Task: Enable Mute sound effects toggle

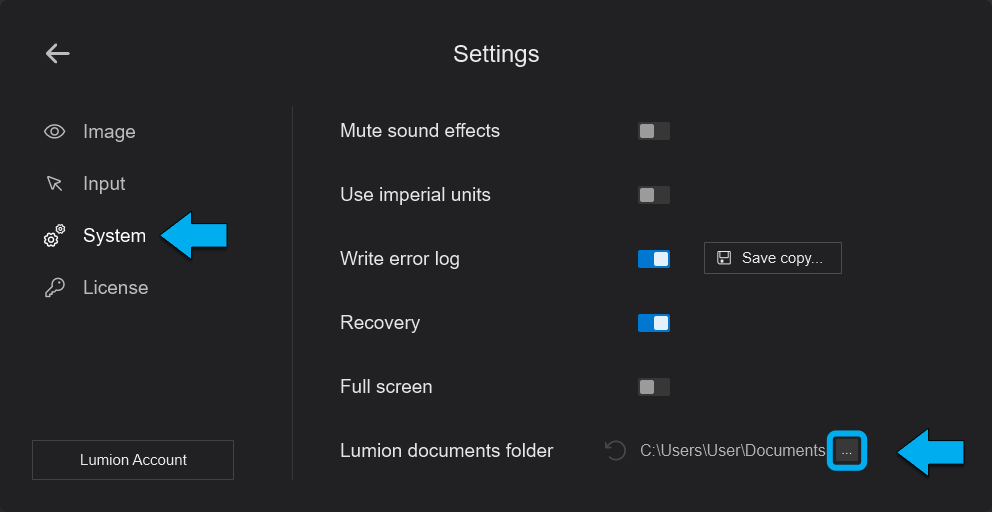Action: (654, 131)
